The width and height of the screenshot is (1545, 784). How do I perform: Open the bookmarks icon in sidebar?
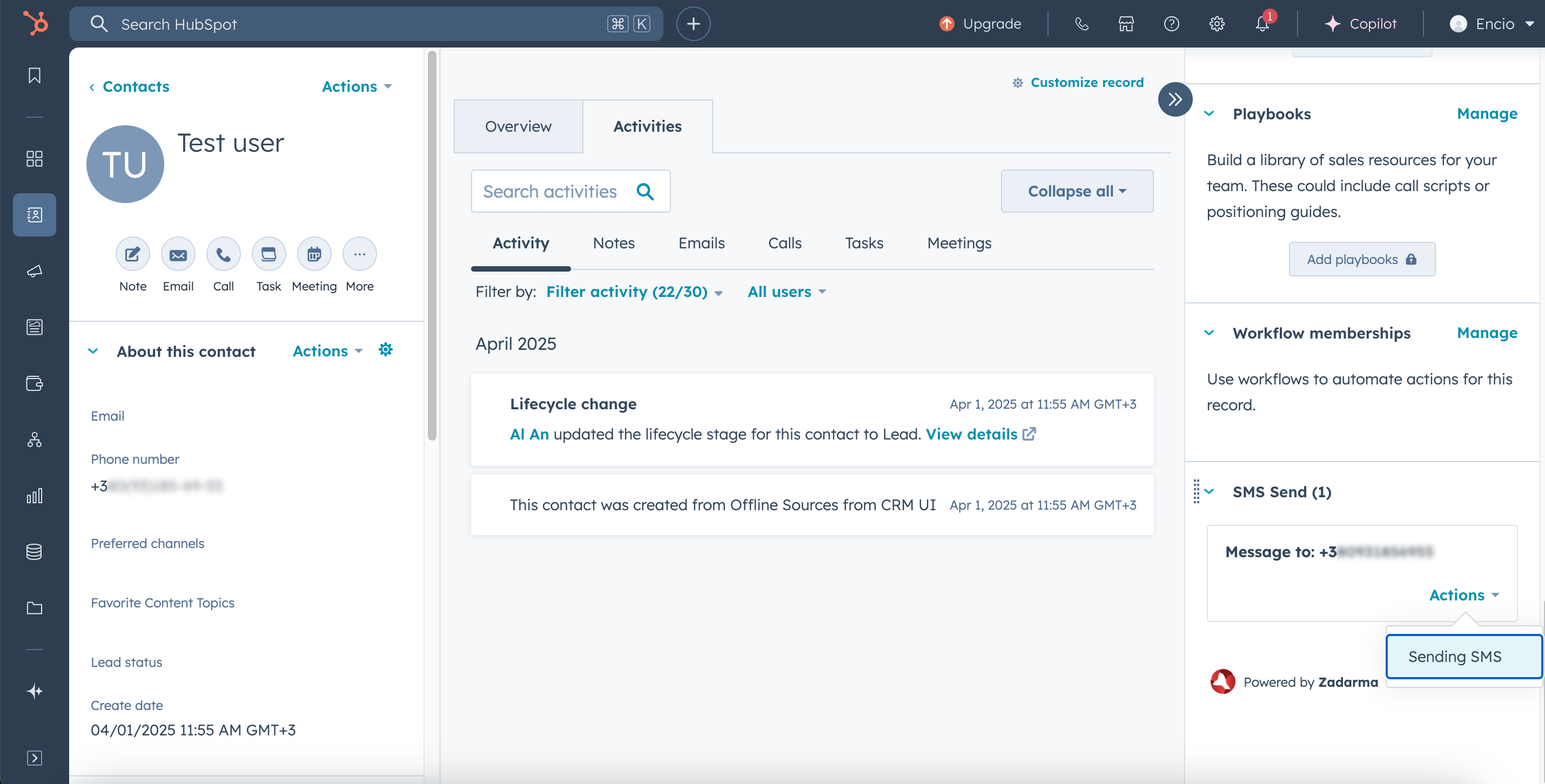point(34,76)
